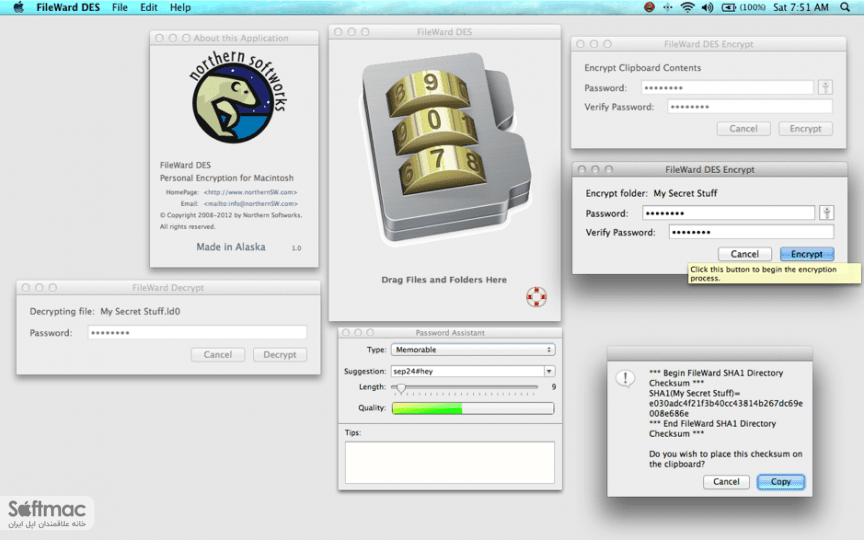Click the key icon beside Encrypt folder password
The image size is (864, 540).
coord(827,213)
